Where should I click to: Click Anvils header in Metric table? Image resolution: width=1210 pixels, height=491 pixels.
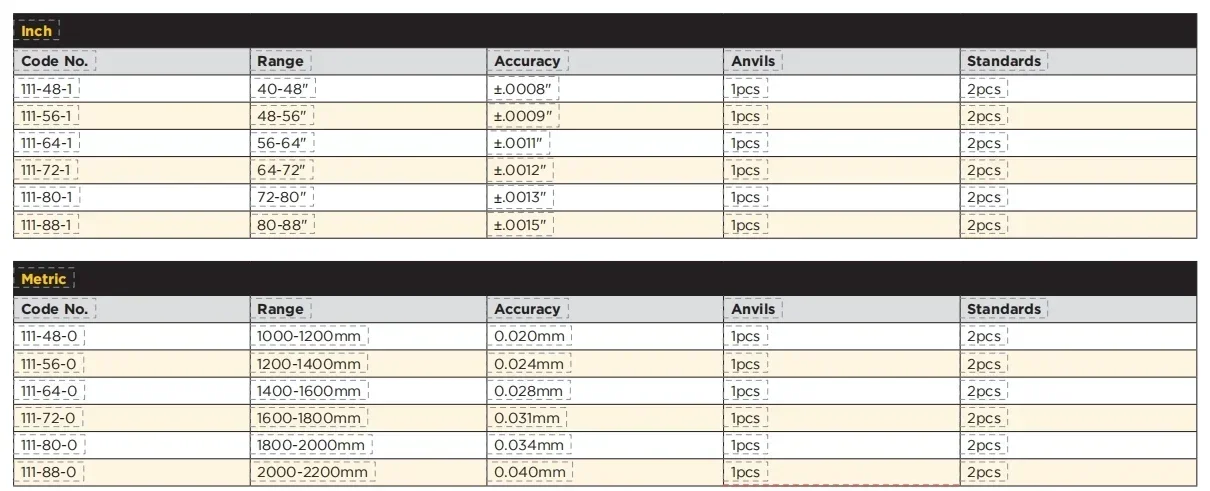[754, 309]
